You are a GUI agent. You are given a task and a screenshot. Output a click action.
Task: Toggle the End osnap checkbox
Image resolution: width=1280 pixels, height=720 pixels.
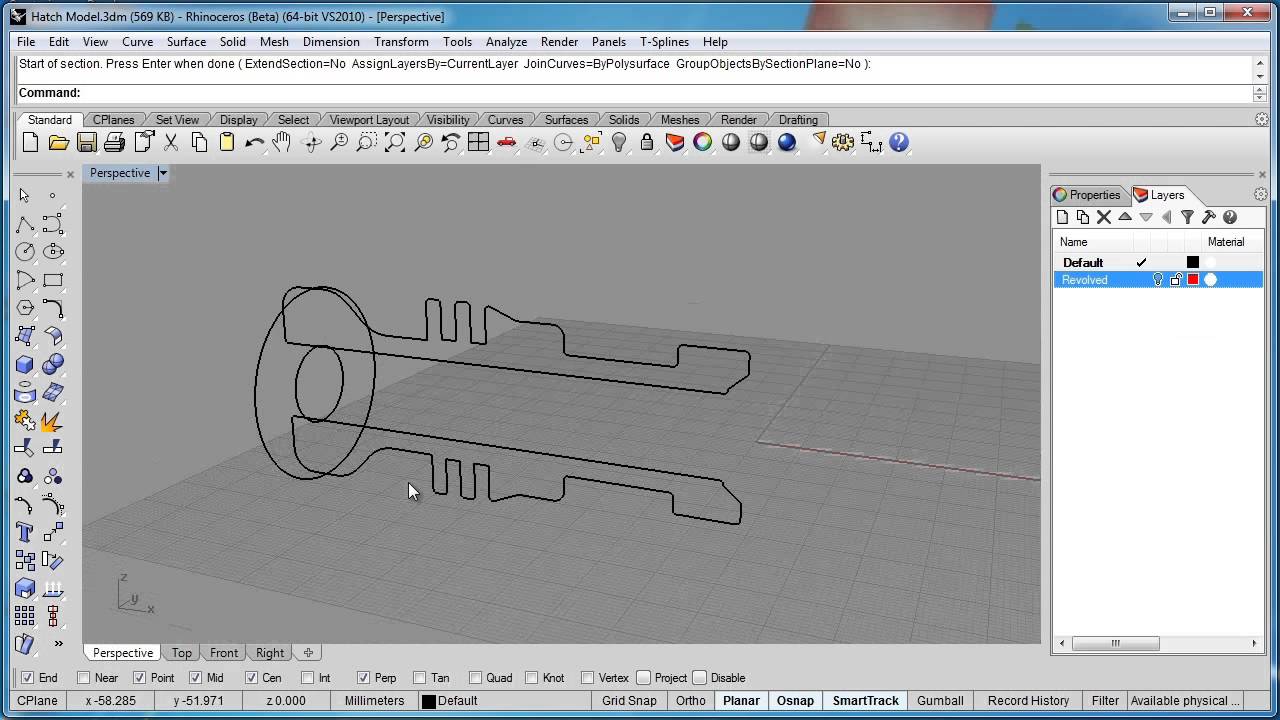[x=28, y=678]
